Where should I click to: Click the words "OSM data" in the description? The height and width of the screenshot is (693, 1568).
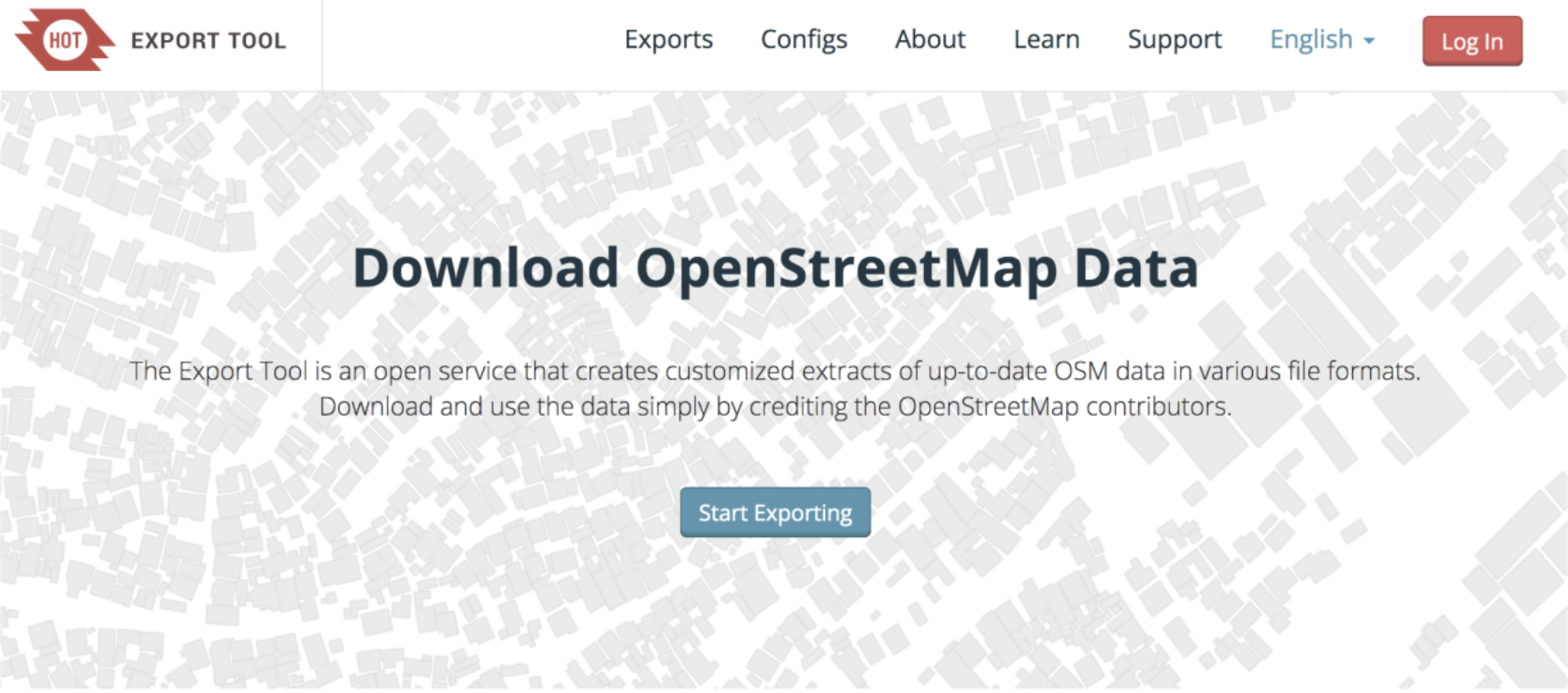point(1109,371)
